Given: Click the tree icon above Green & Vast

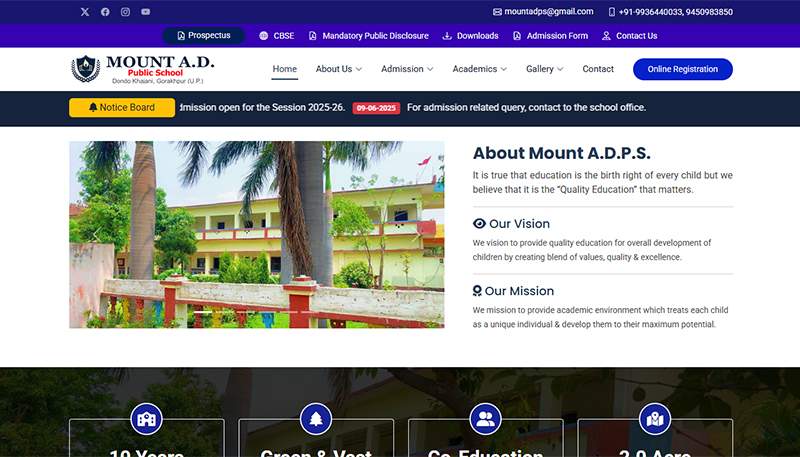Looking at the screenshot, I should [316, 419].
